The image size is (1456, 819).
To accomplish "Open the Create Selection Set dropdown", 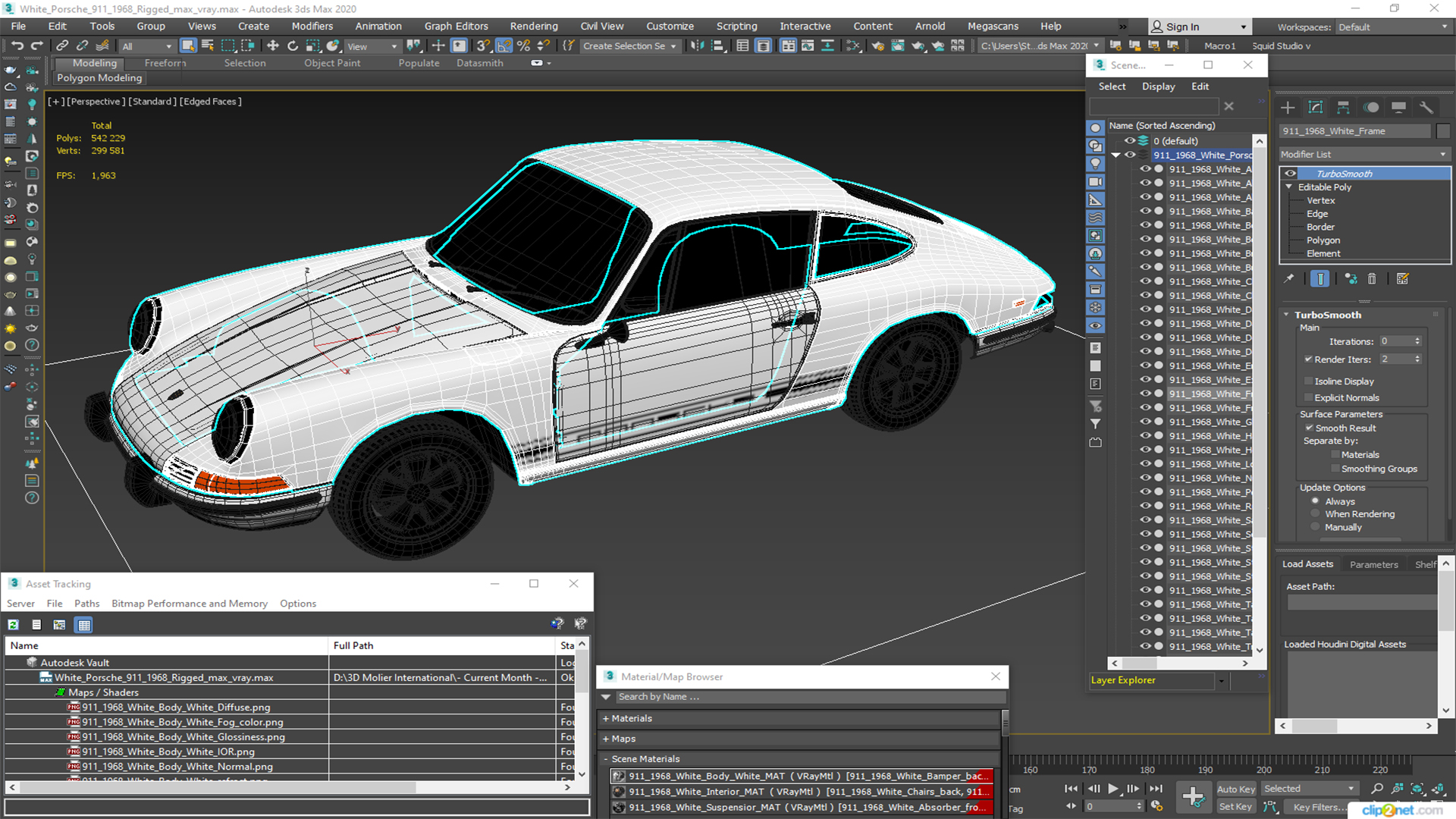I will [629, 46].
